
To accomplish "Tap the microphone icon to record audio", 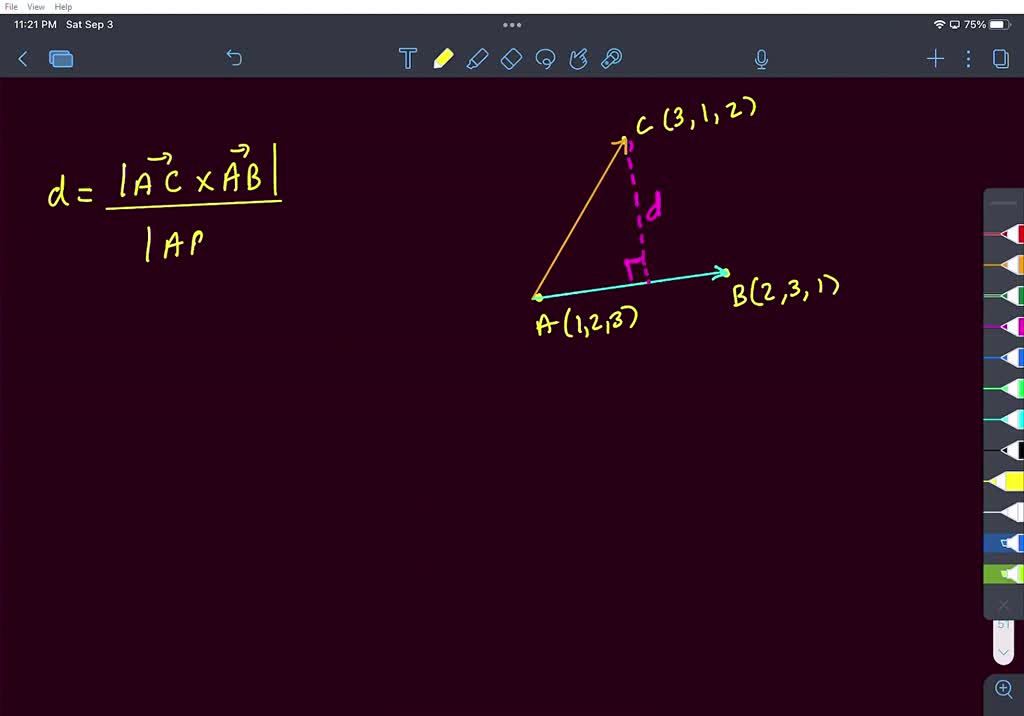I will 761,59.
